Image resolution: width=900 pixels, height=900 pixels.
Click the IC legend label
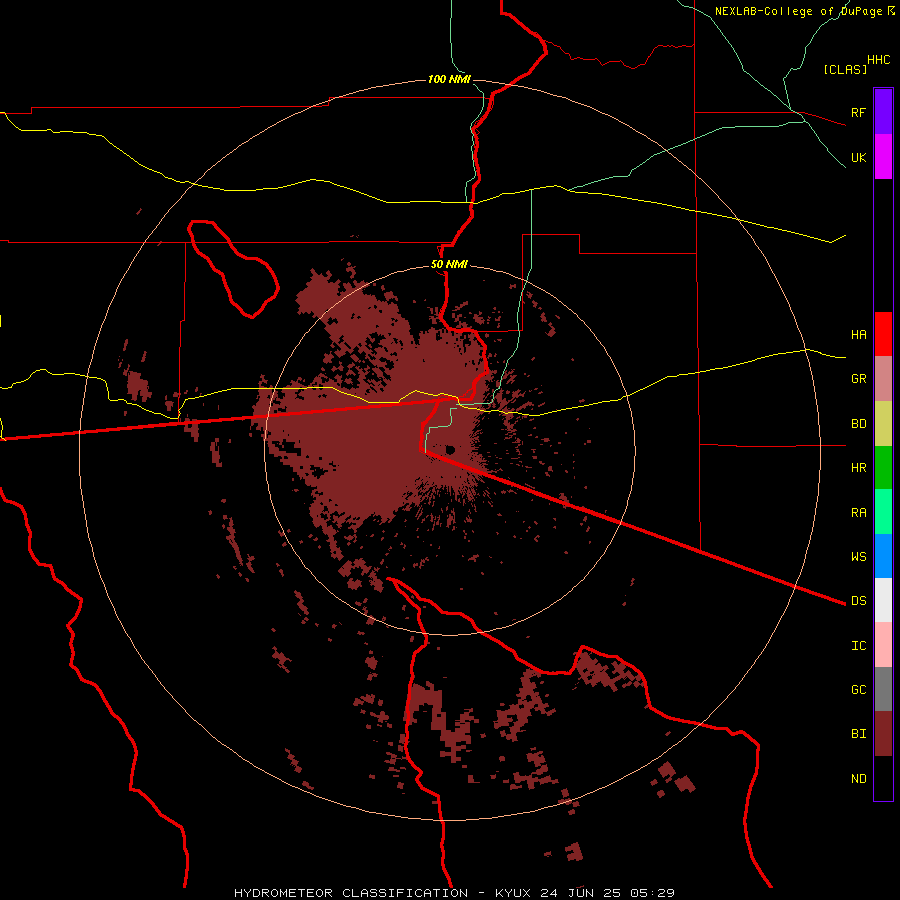click(x=858, y=646)
